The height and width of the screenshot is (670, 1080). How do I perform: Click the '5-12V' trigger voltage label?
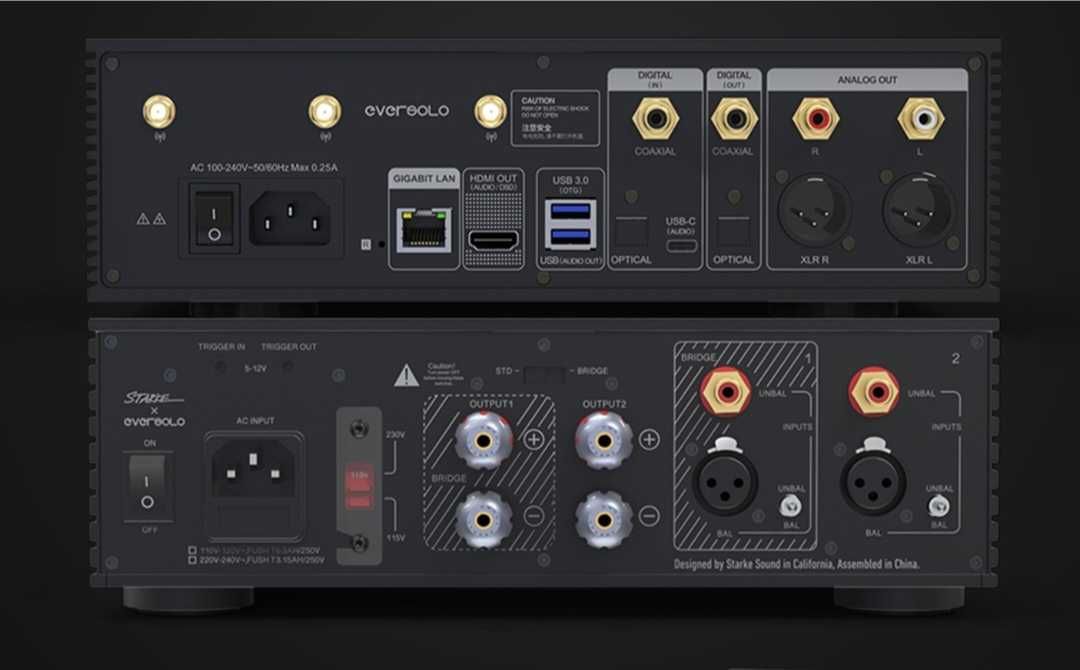point(255,368)
